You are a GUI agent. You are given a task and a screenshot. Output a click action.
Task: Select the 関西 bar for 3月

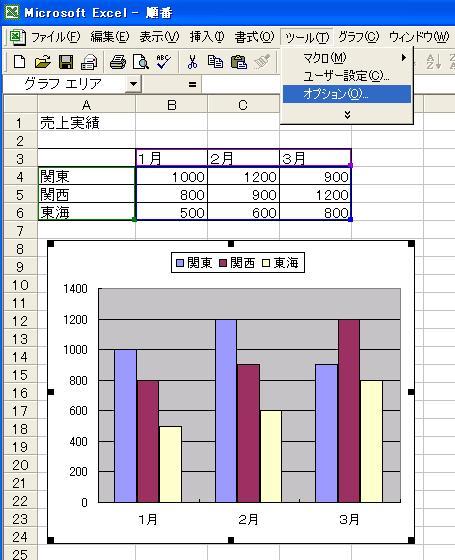point(349,411)
